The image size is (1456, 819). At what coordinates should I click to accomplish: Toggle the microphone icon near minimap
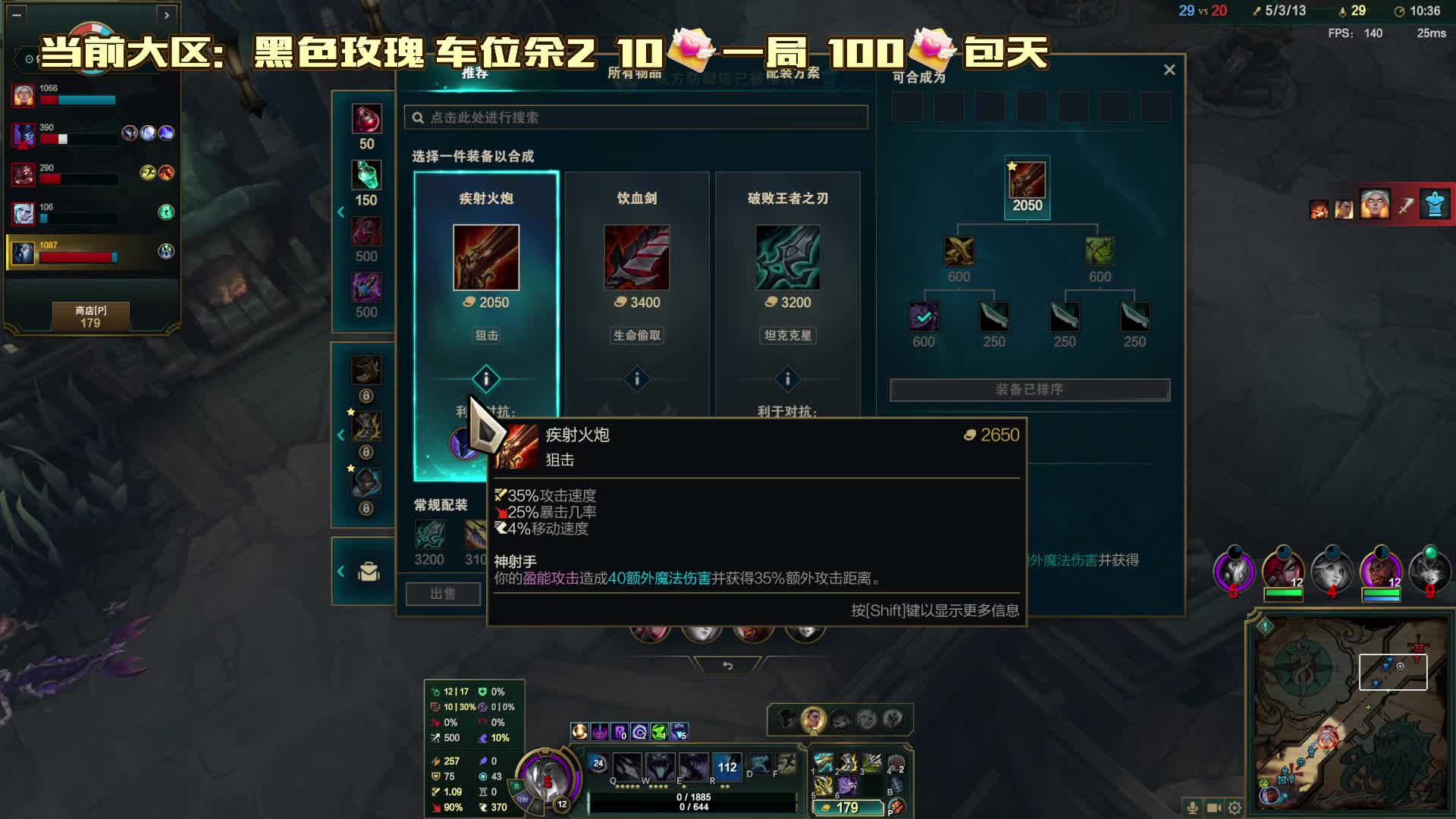pos(1192,808)
